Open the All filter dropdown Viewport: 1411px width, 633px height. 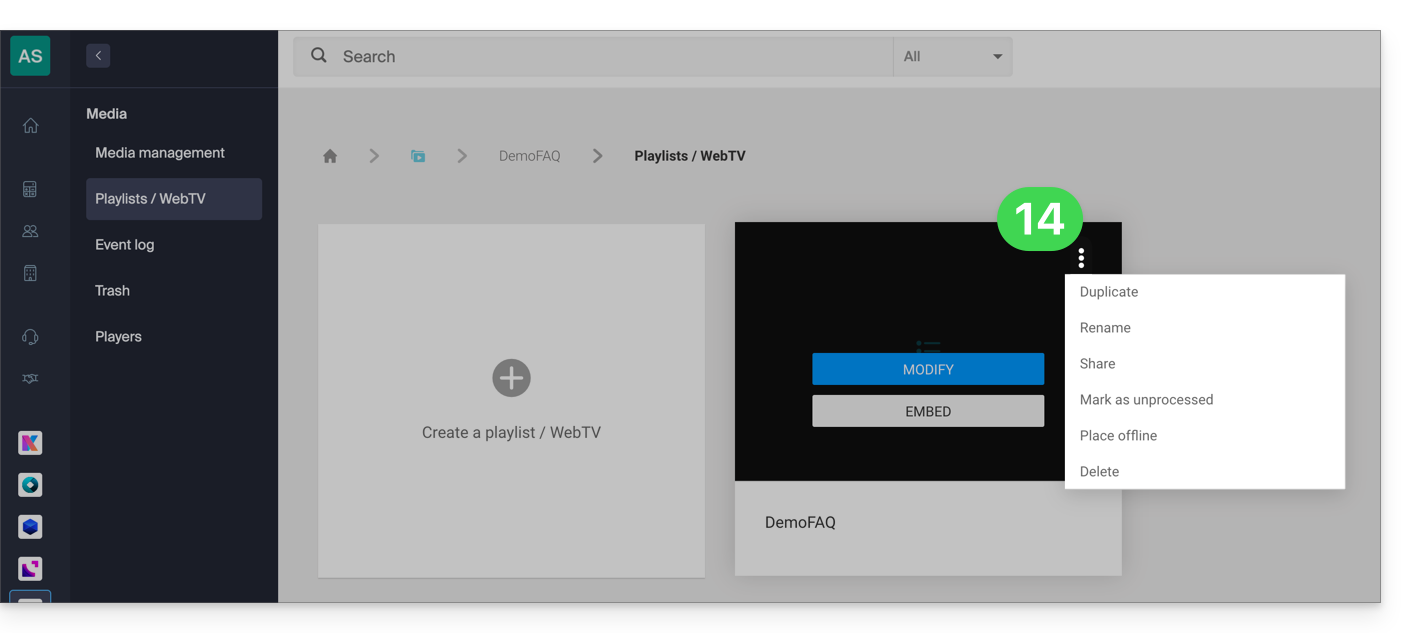coord(952,57)
